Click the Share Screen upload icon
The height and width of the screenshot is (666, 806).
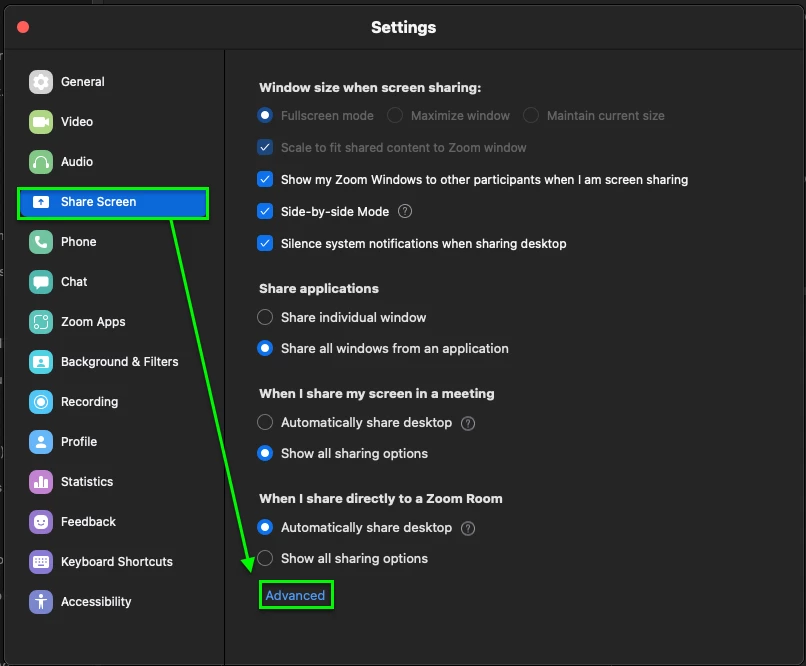pos(41,202)
